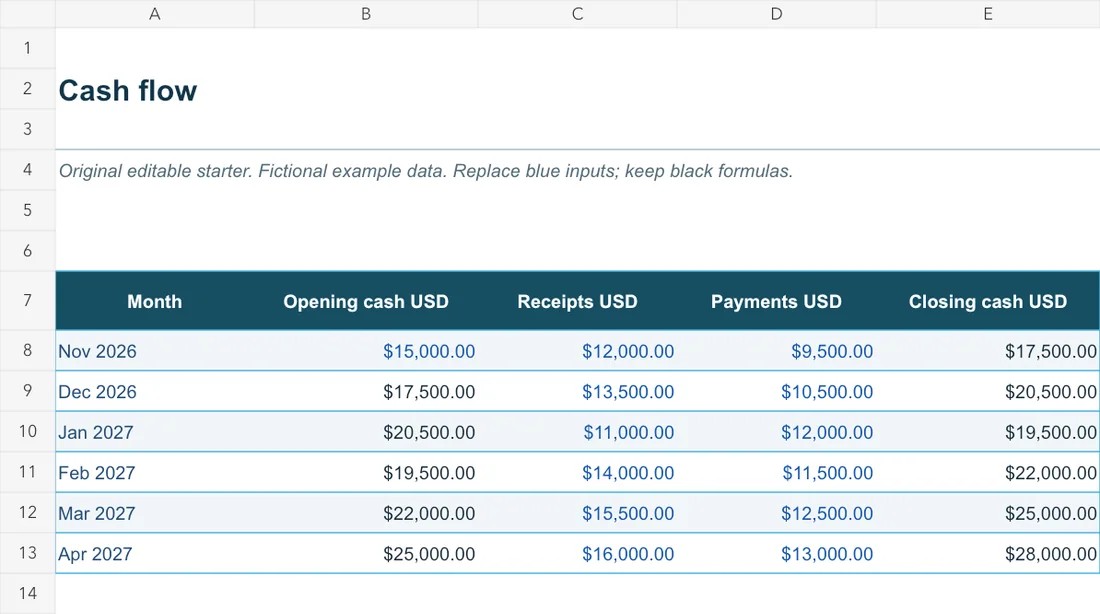Select column D header
Image resolution: width=1100 pixels, height=614 pixels.
[776, 14]
